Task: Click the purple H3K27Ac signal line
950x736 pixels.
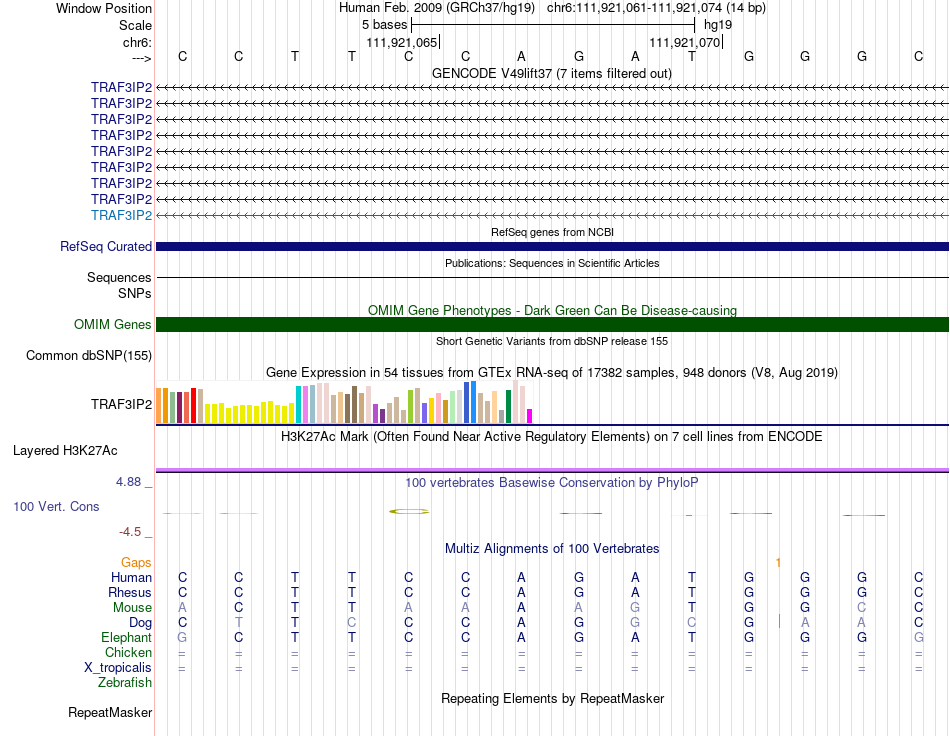Action: pos(552,470)
